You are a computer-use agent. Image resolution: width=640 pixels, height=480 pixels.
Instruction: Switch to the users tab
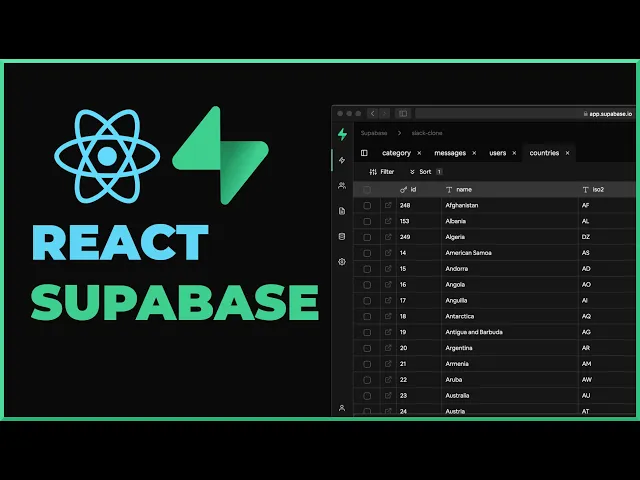click(x=498, y=153)
